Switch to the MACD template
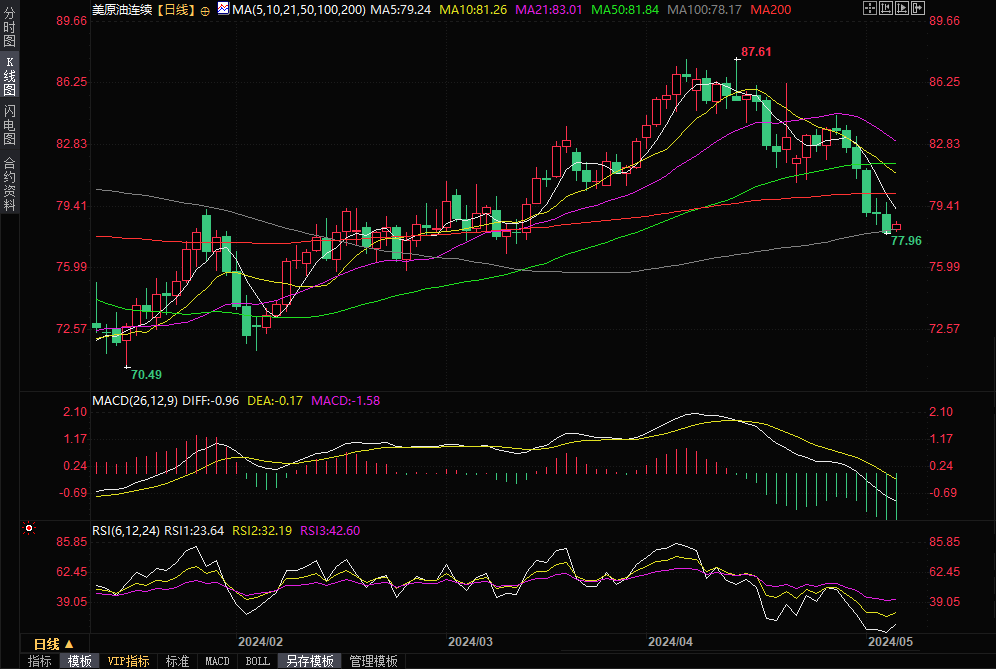Viewport: 996px width, 669px height. tap(217, 661)
